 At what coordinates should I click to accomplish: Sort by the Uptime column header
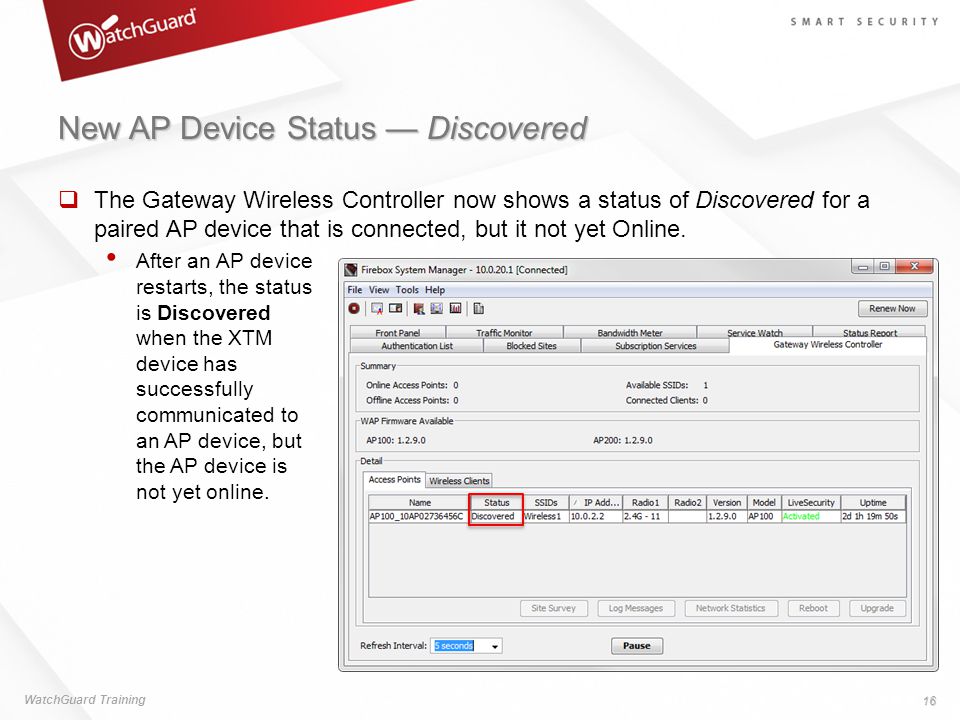coord(873,503)
